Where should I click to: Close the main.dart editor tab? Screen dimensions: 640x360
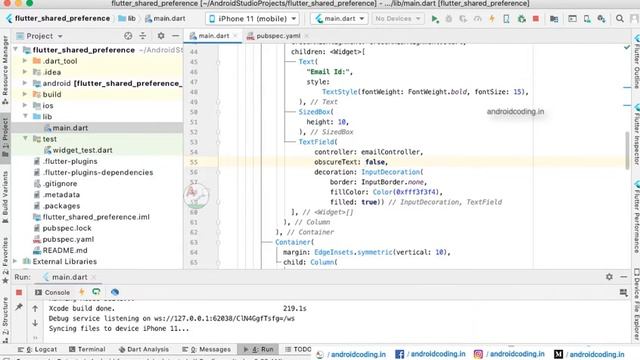235,36
